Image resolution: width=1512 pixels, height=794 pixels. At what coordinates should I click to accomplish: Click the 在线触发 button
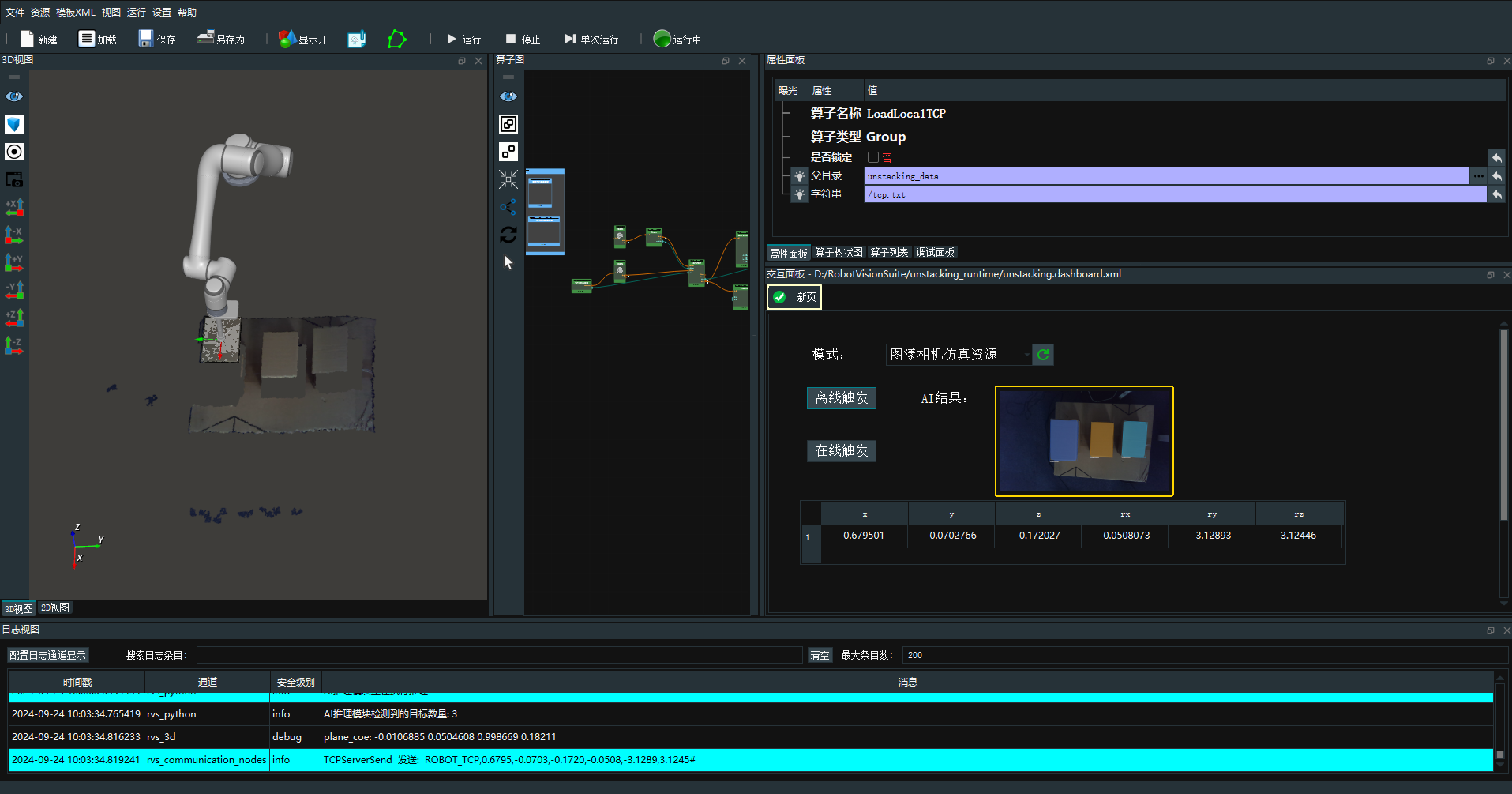click(842, 451)
